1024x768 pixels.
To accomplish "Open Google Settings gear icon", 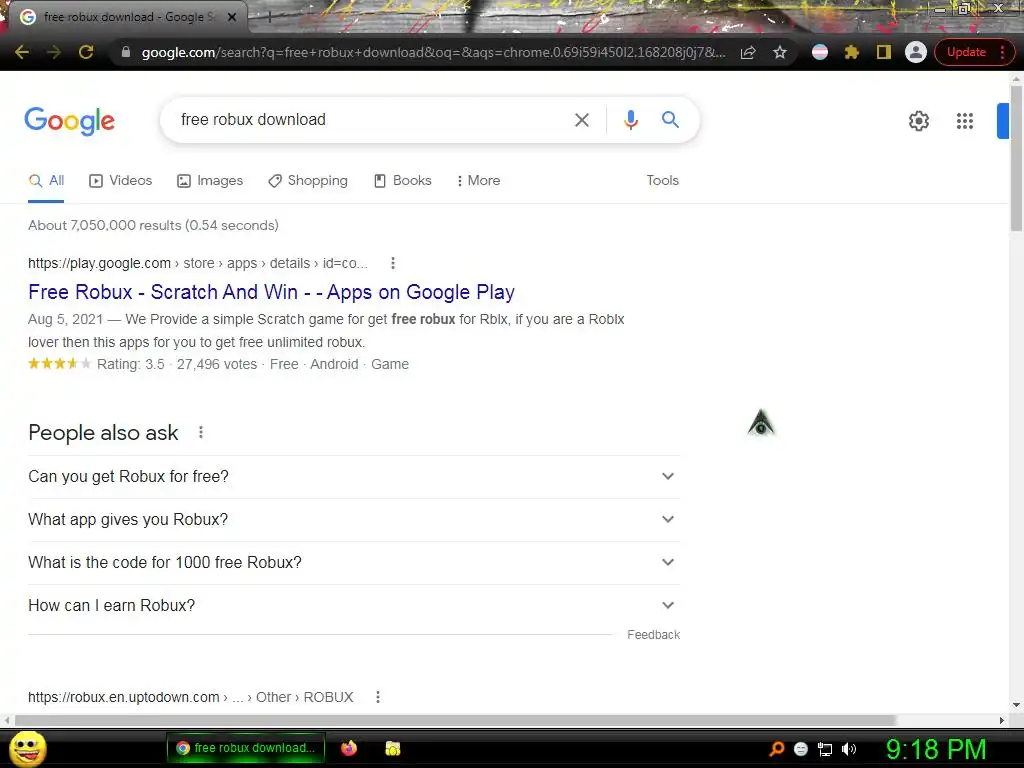I will click(919, 121).
